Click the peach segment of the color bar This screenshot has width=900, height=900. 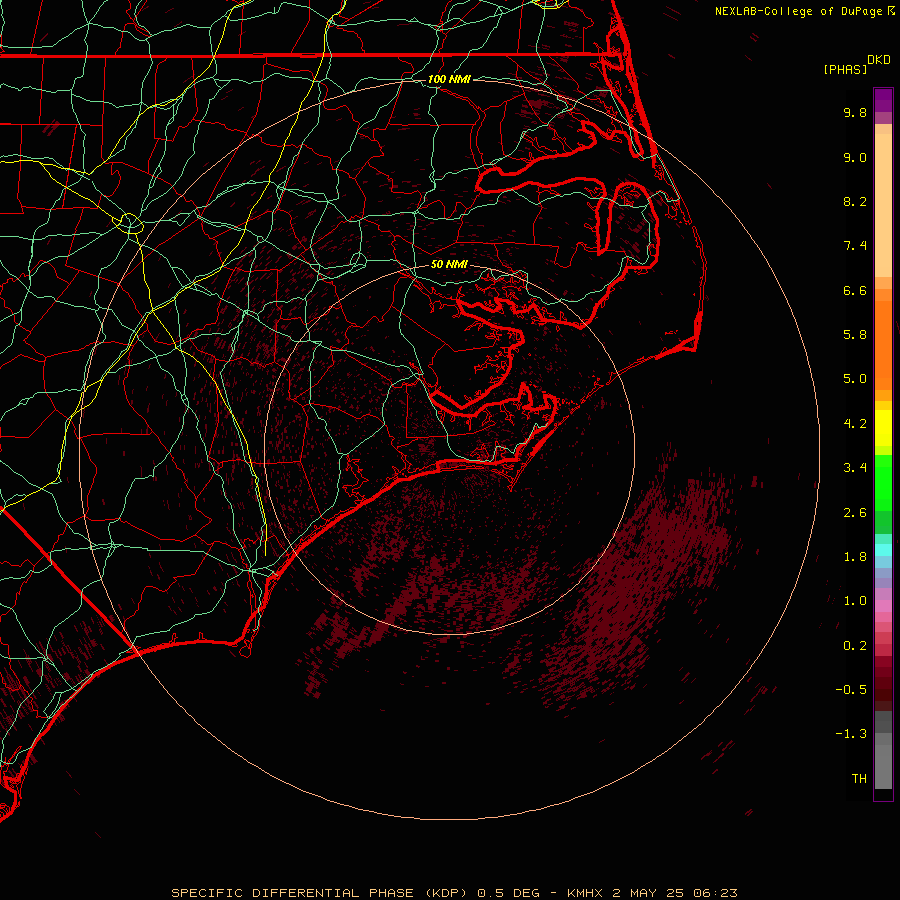point(883,201)
